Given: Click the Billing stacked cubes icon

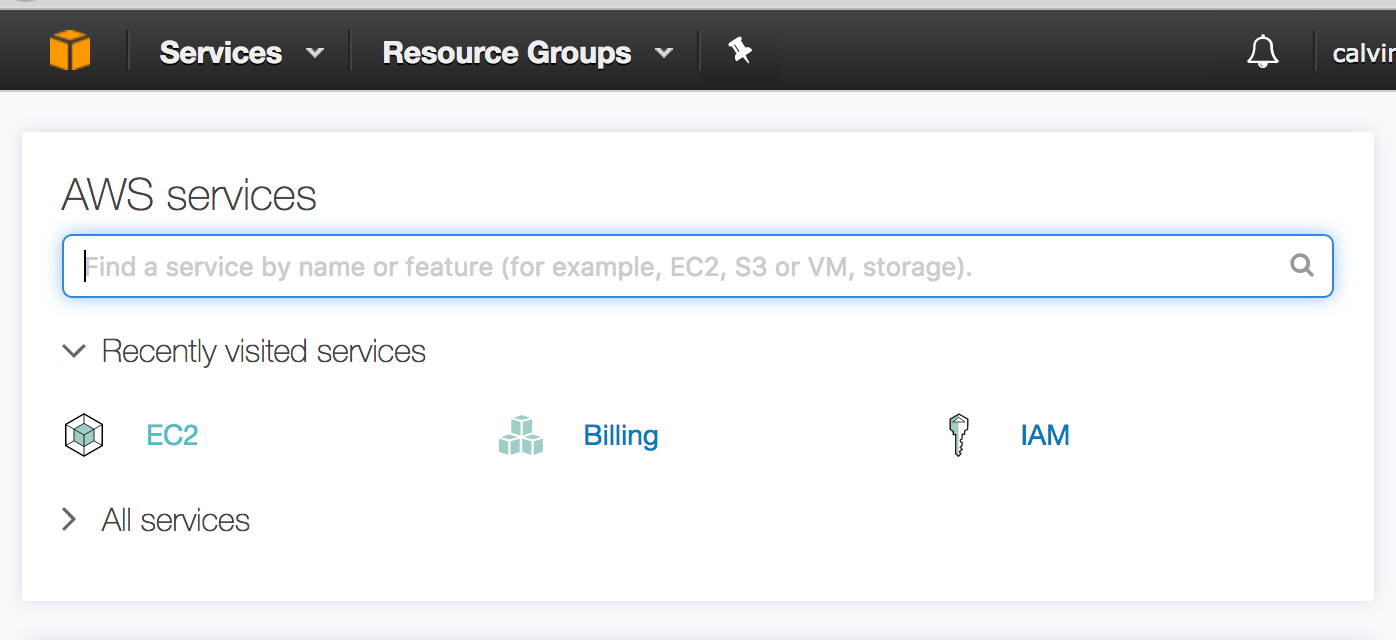Looking at the screenshot, I should pos(520,435).
